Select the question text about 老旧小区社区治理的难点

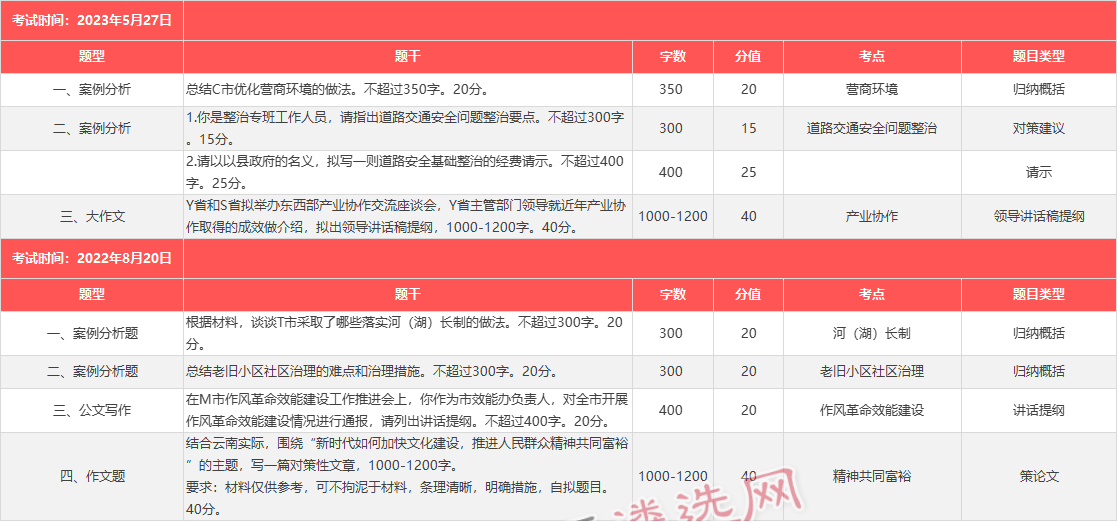(370, 371)
